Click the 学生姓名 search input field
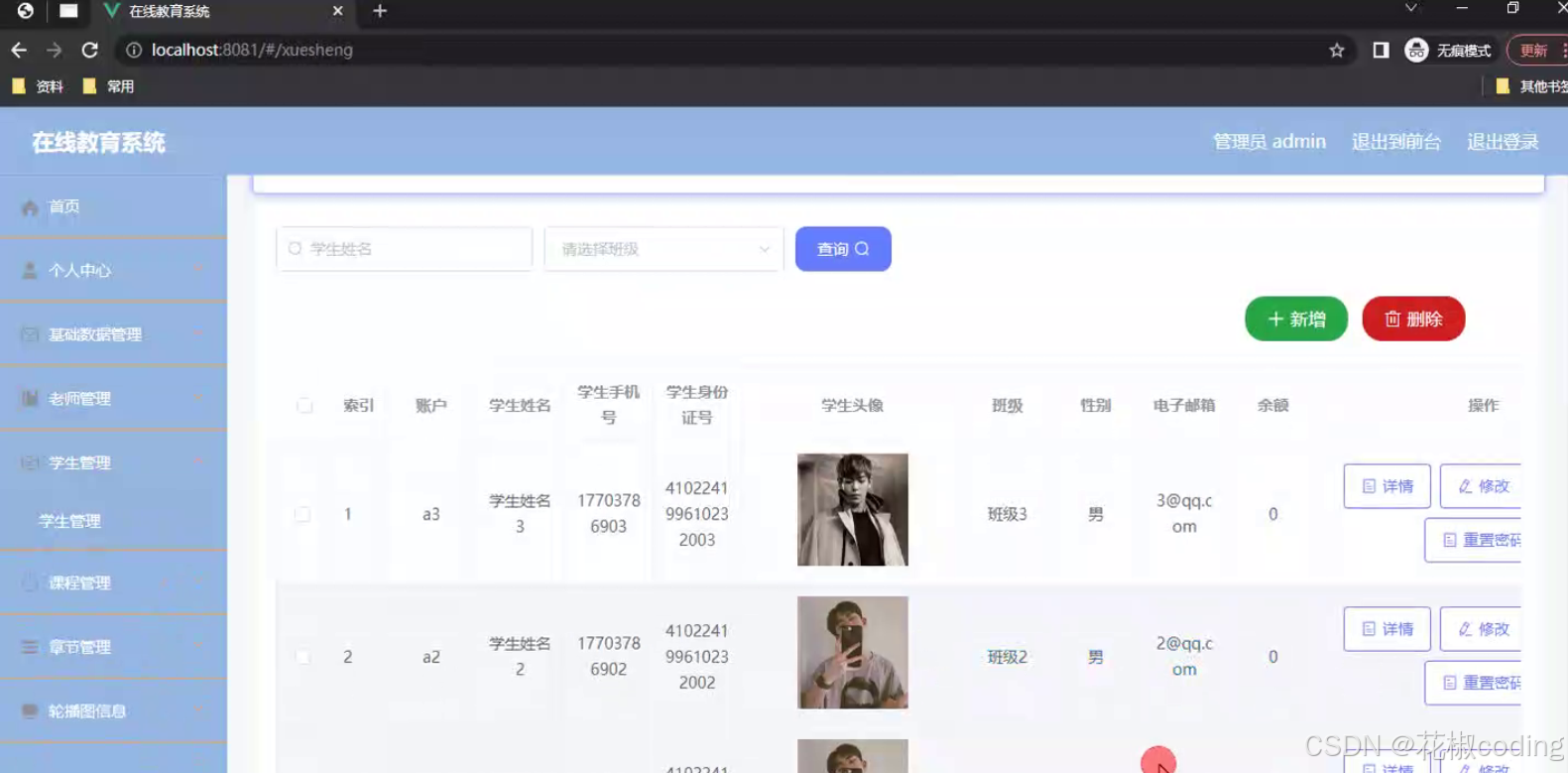Viewport: 1568px width, 773px height. click(x=405, y=249)
